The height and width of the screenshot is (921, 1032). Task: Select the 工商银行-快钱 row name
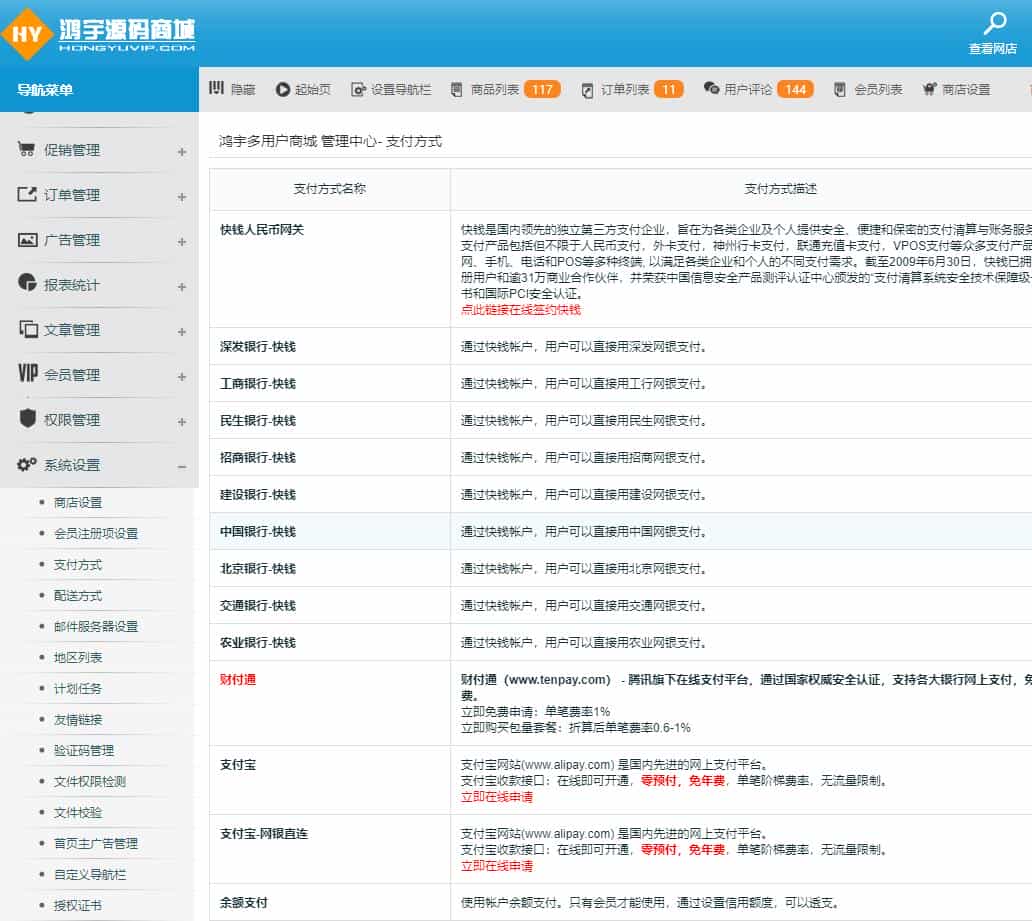point(258,384)
